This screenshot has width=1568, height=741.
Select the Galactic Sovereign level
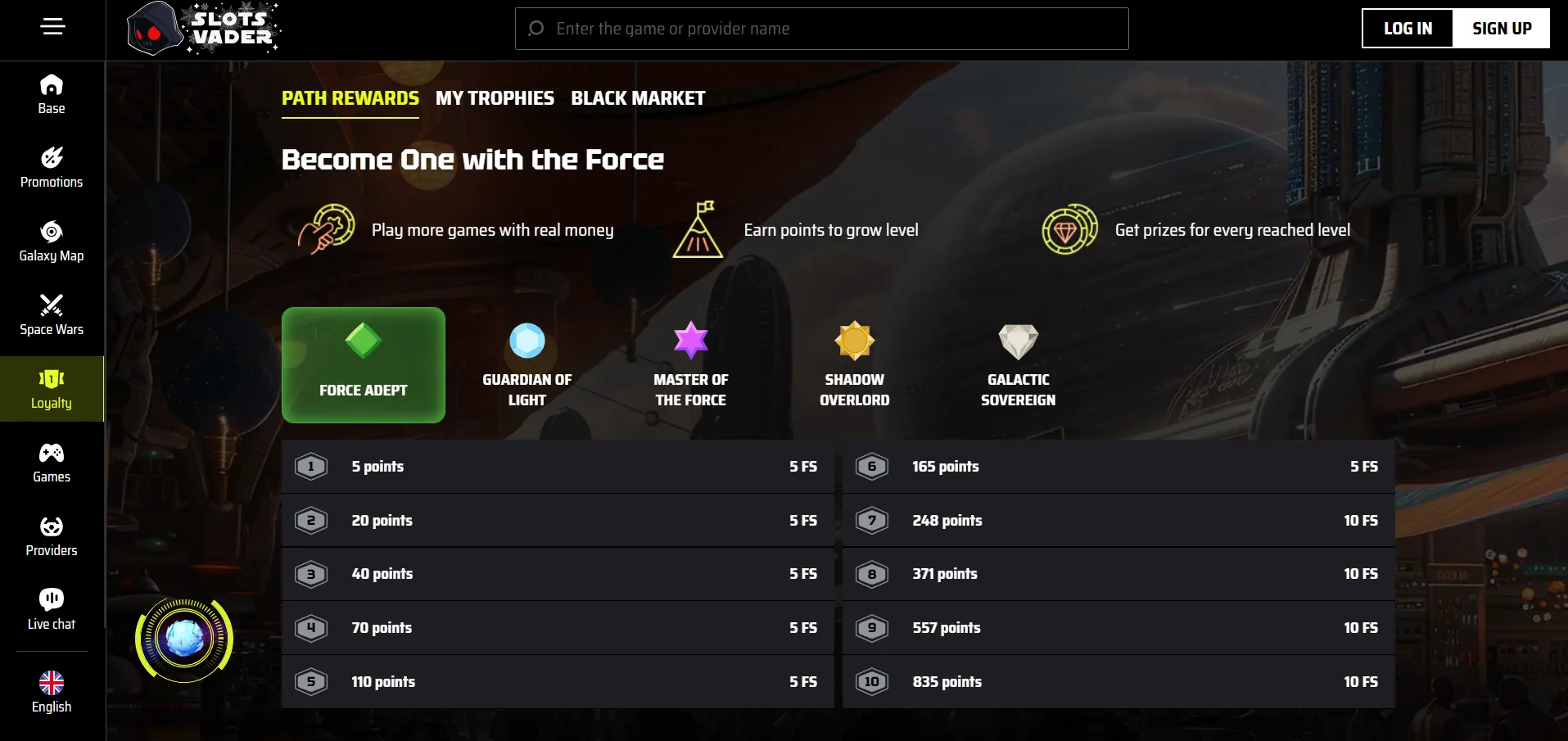click(x=1018, y=365)
